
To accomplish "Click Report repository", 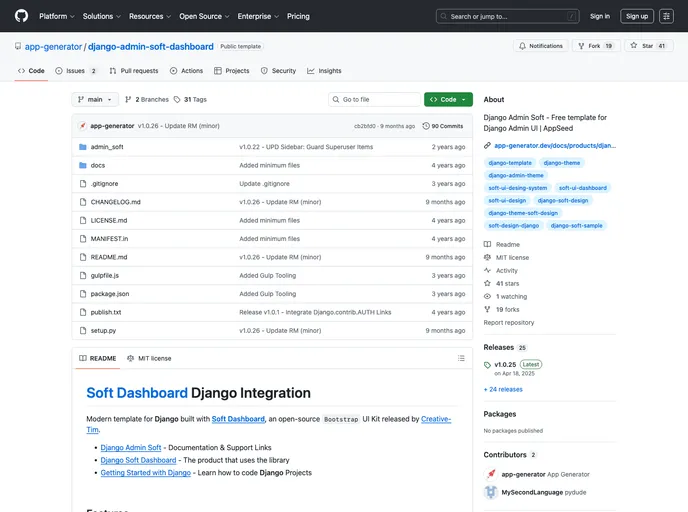I will click(509, 322).
